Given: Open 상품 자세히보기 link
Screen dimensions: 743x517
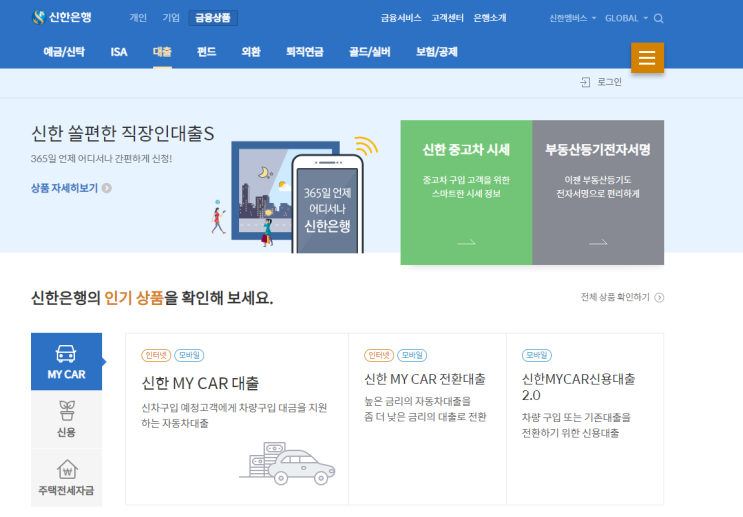Looking at the screenshot, I should 64,188.
